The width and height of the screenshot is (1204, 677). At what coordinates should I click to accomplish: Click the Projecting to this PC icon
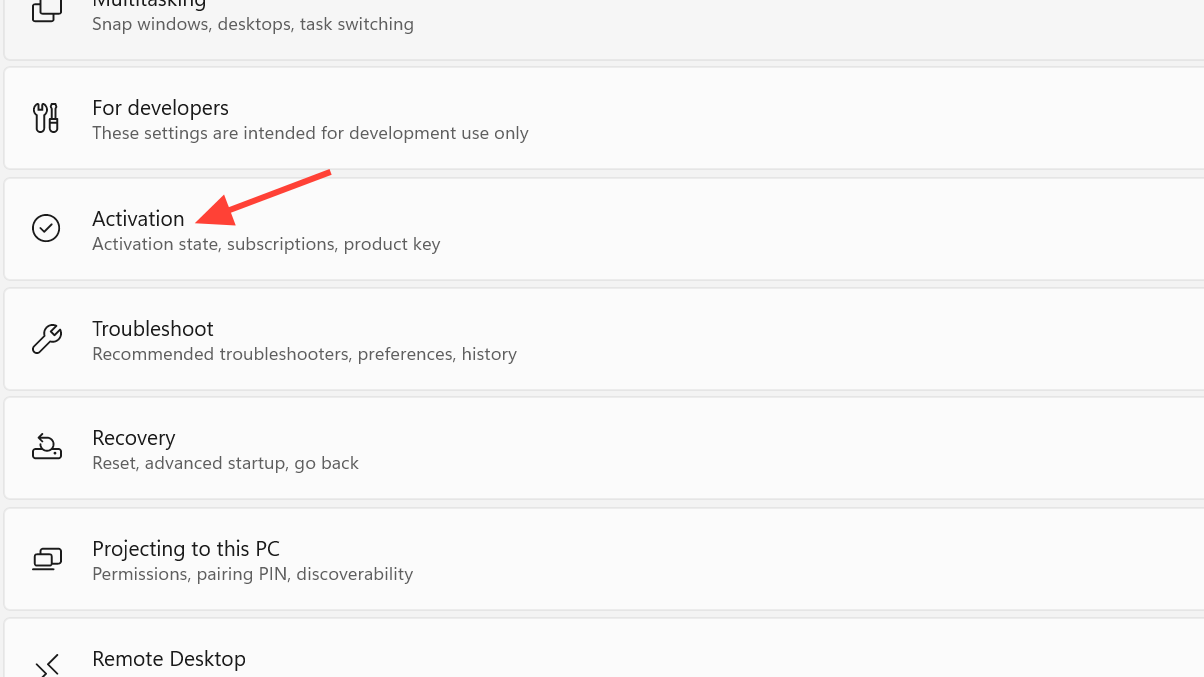[x=46, y=559]
